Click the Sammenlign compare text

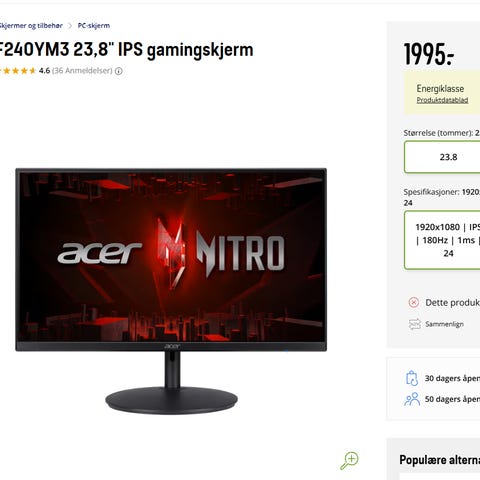click(x=444, y=324)
